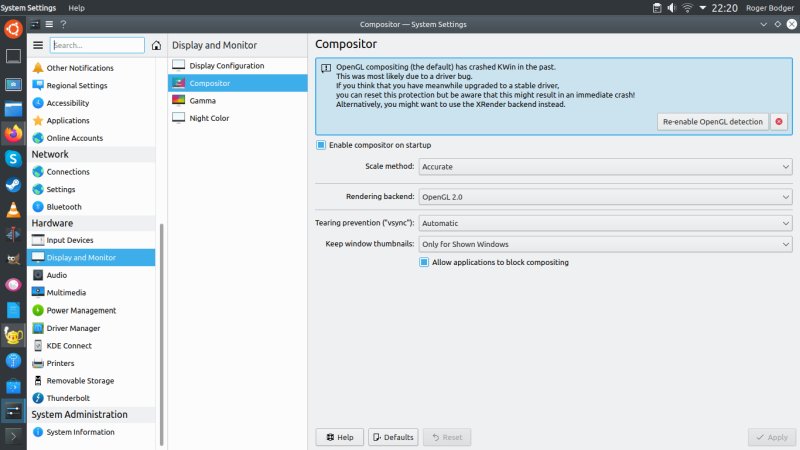The height and width of the screenshot is (450, 800).
Task: Open VLC from the dock
Action: 14,210
